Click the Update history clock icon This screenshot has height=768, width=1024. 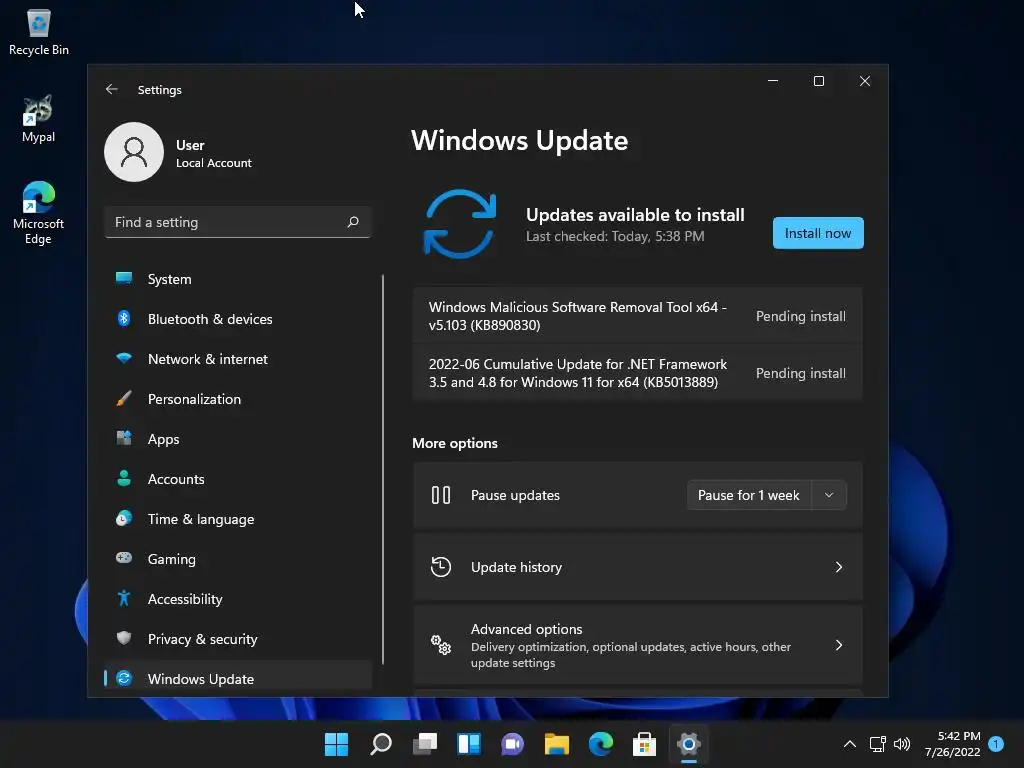(441, 567)
